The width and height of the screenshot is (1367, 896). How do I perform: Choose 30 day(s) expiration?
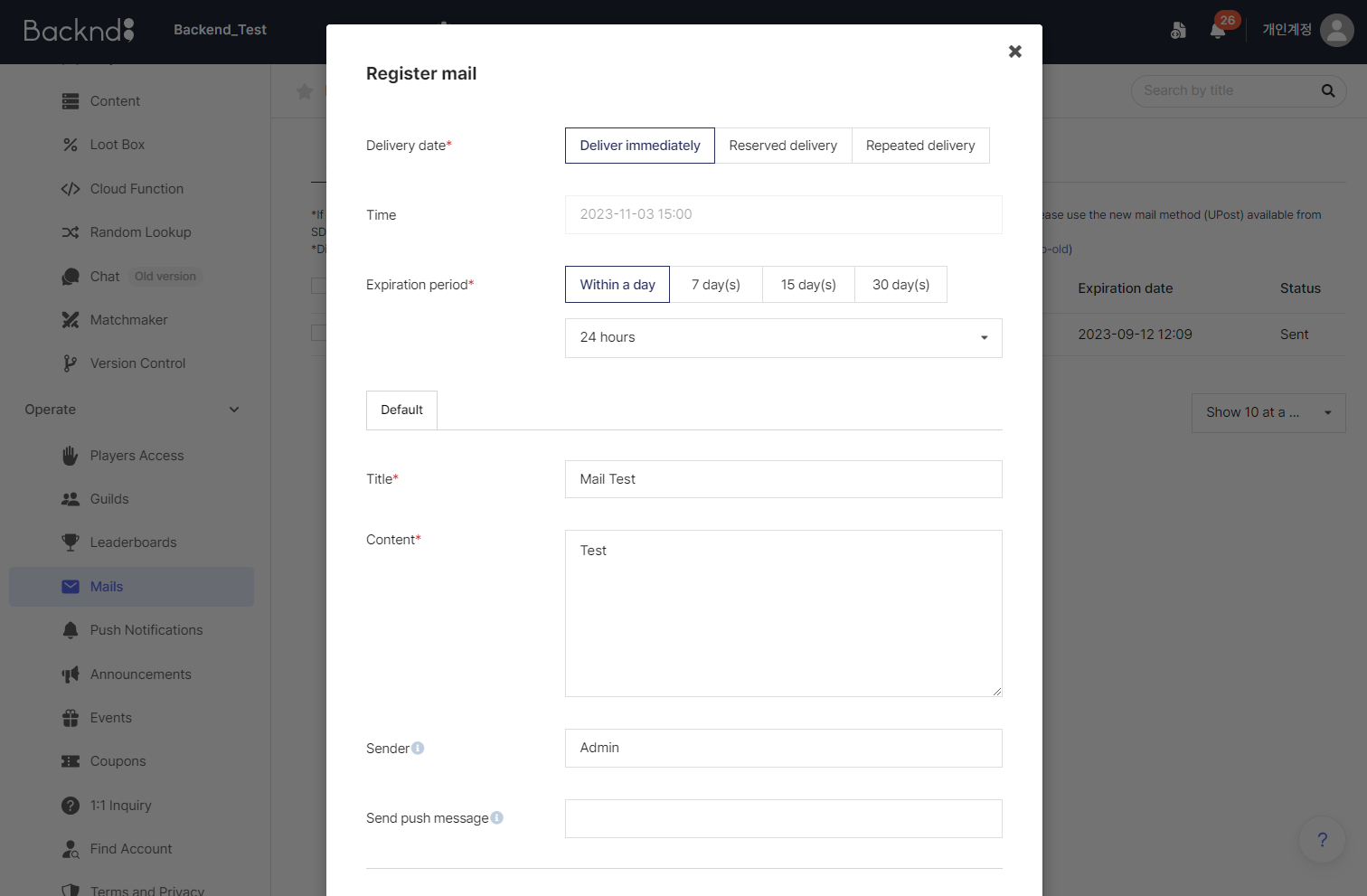(x=900, y=285)
